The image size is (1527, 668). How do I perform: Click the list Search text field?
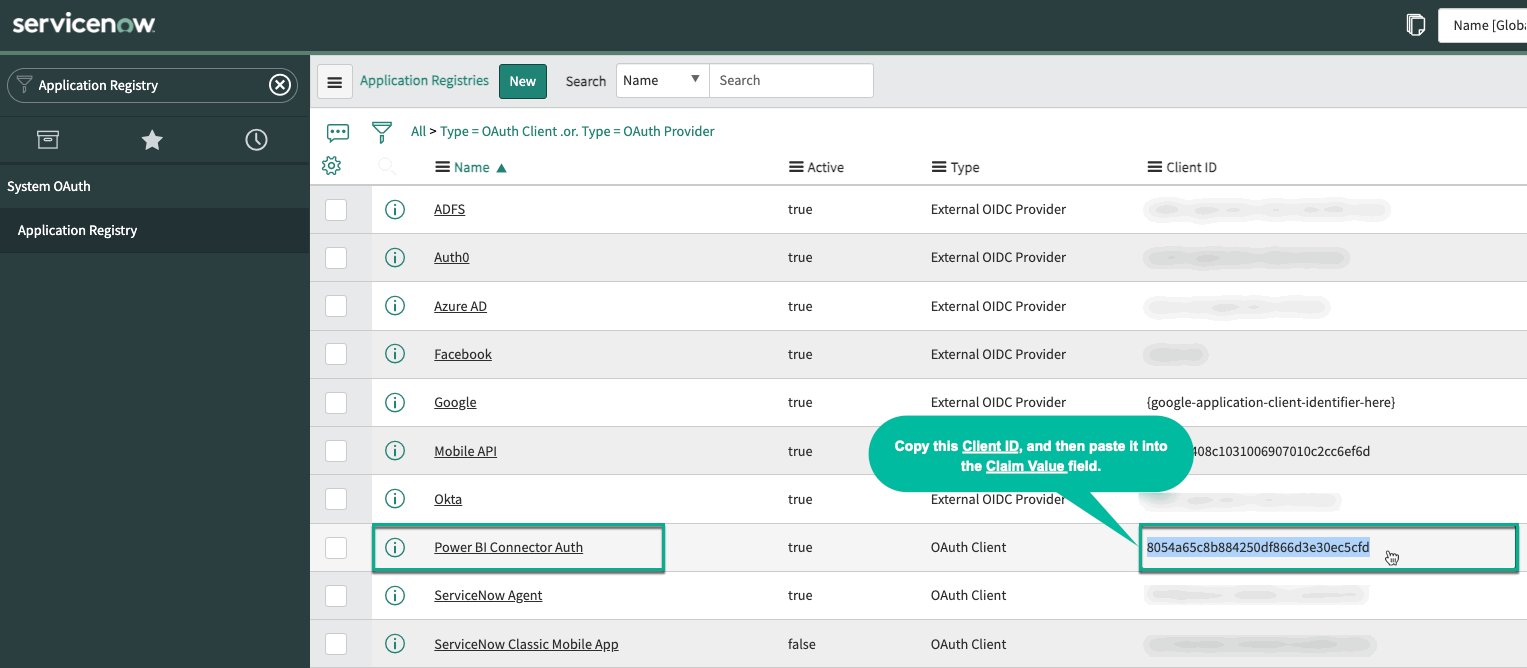tap(790, 81)
